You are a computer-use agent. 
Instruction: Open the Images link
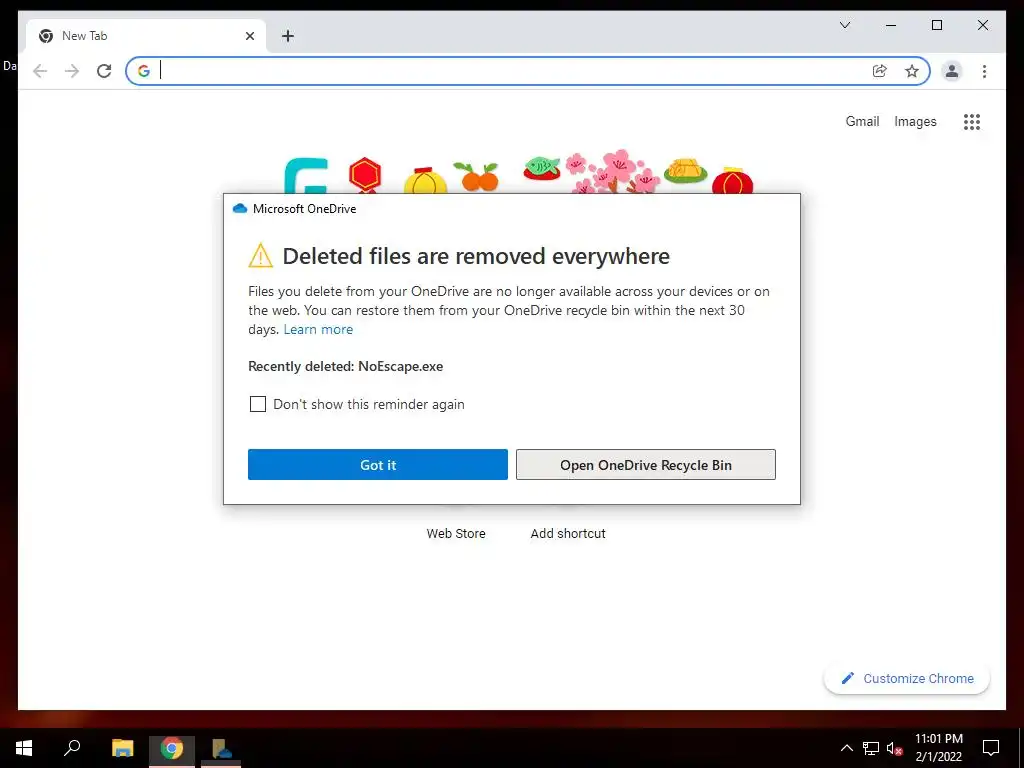(x=915, y=121)
